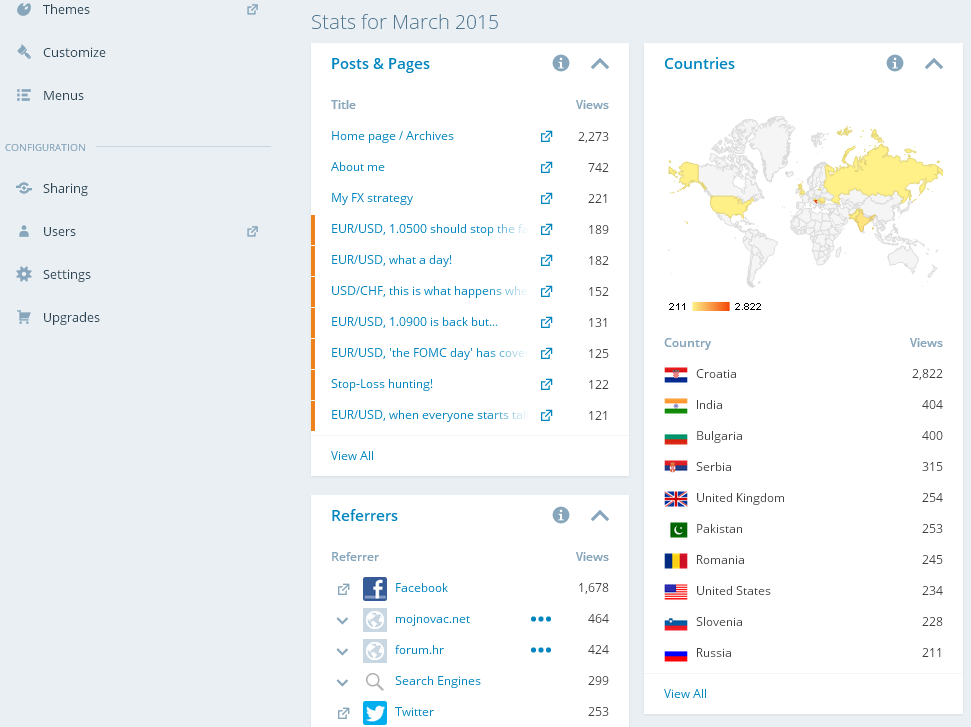Image resolution: width=971 pixels, height=727 pixels.
Task: Open the Stop-Loss hunting! post link
Action: pyautogui.click(x=381, y=384)
